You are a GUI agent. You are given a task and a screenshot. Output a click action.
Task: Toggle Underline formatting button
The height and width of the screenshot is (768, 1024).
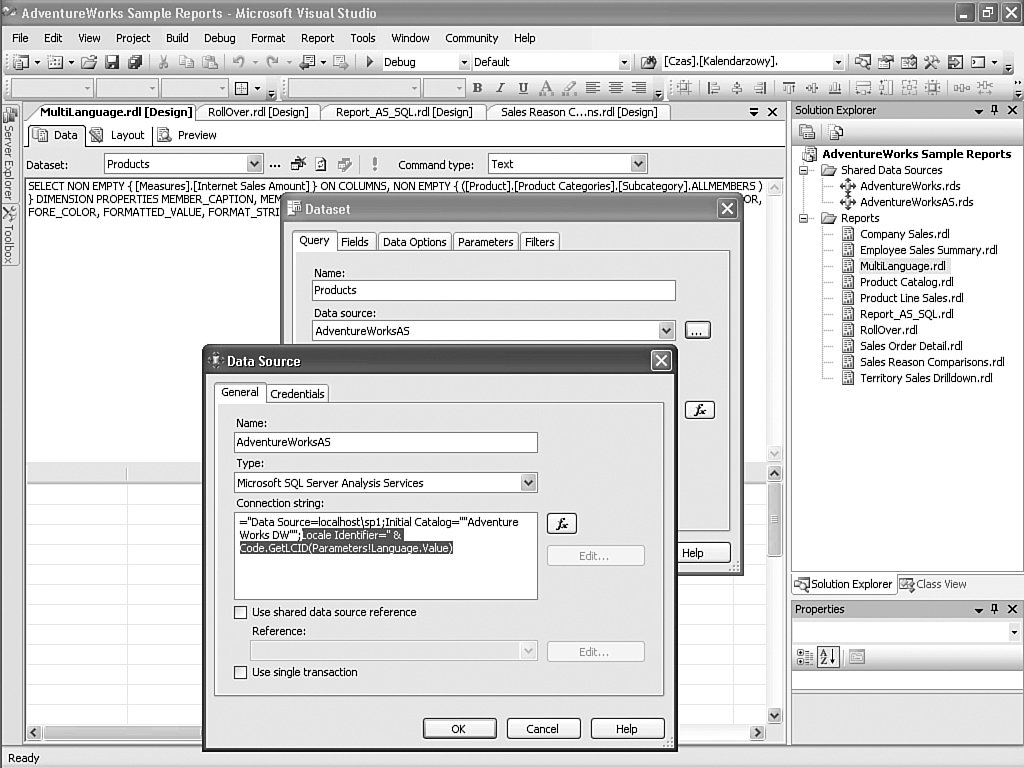(523, 88)
